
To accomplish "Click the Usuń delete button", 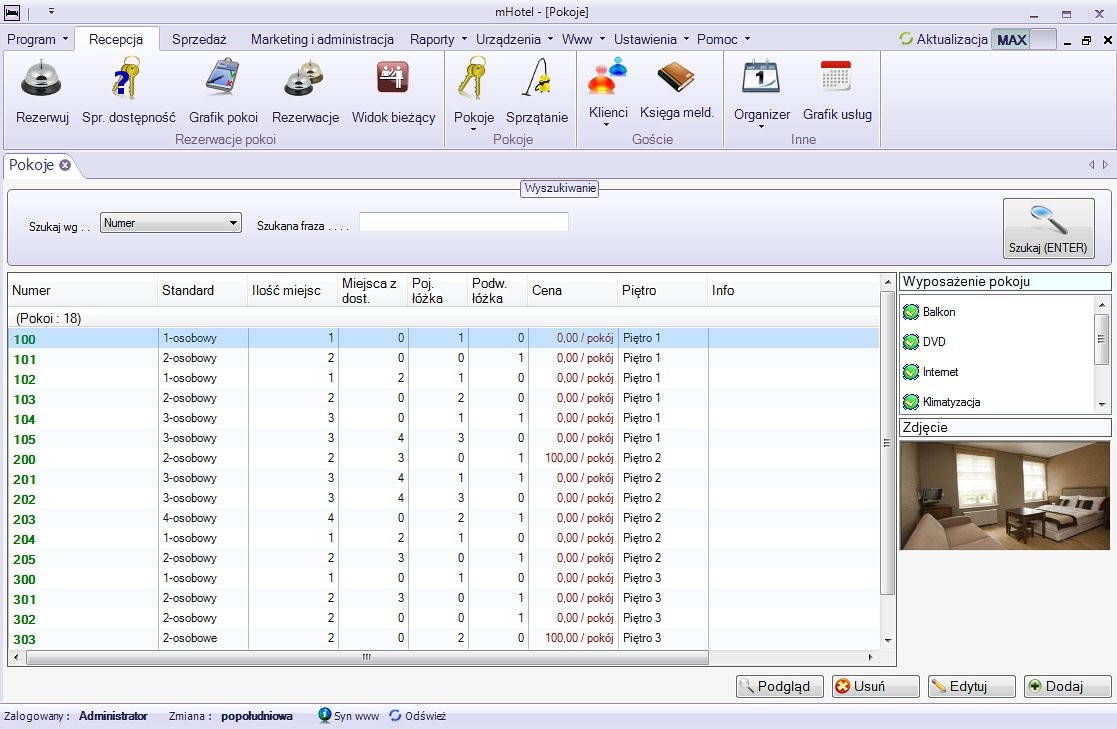I will (x=876, y=686).
